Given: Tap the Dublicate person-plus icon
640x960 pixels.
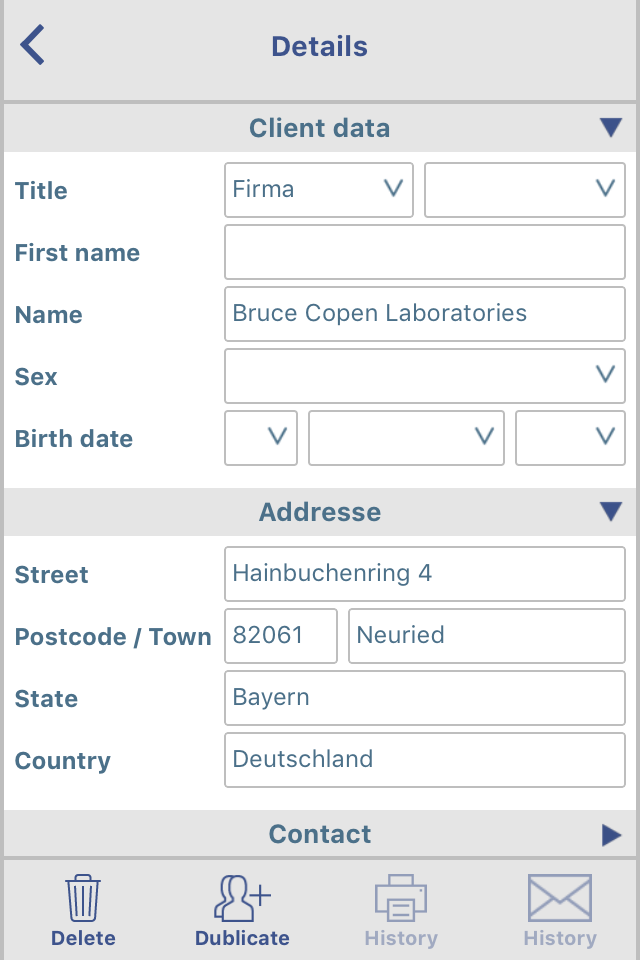Looking at the screenshot, I should coord(242,898).
